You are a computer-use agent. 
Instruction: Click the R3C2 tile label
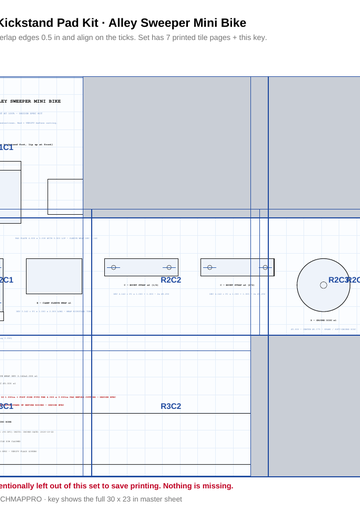point(171,406)
